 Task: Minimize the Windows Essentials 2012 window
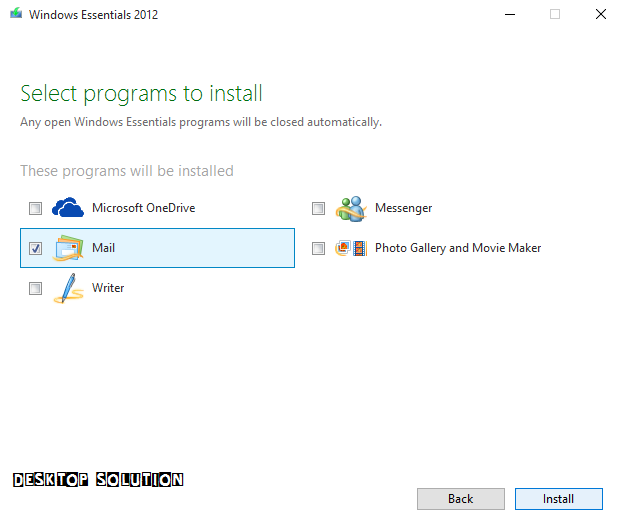click(510, 14)
